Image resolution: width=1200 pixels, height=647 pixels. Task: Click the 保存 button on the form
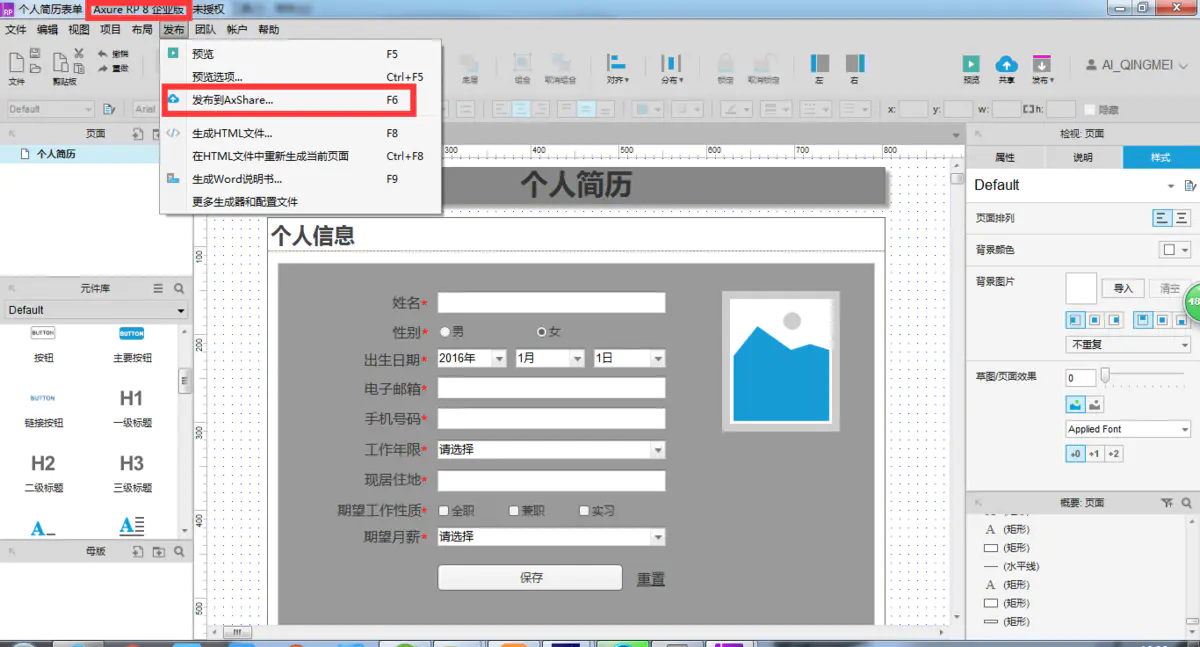tap(531, 577)
